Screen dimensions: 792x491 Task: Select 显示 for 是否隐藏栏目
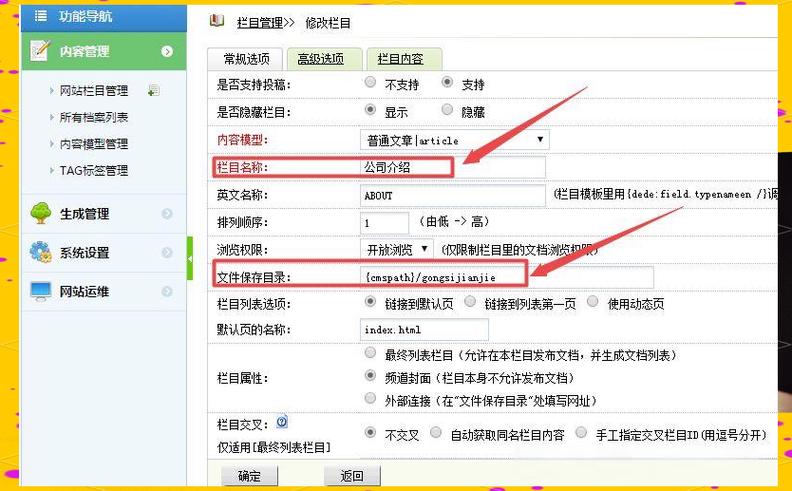tap(370, 110)
